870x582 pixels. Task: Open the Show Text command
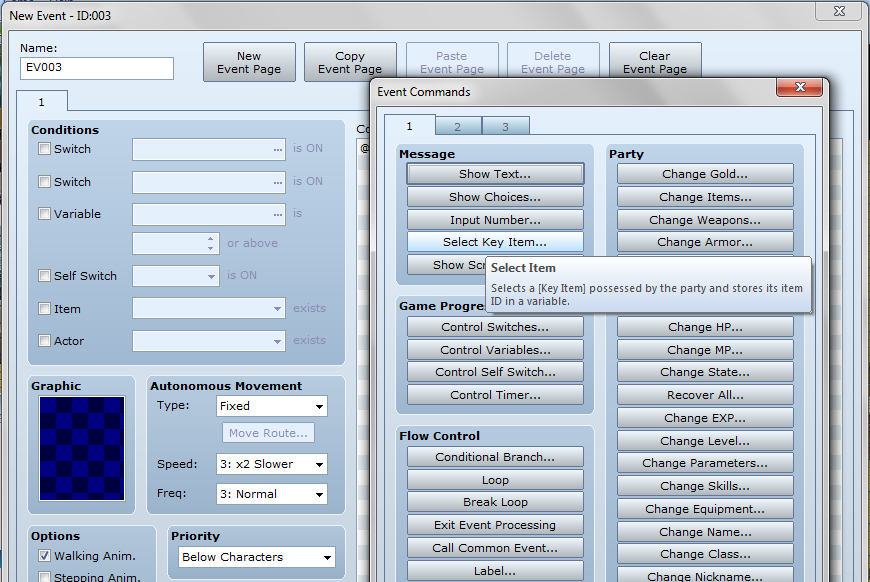(494, 174)
